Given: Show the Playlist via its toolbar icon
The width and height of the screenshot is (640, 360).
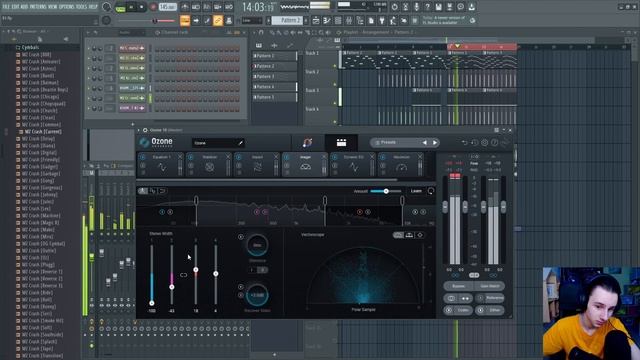Looking at the screenshot, I should pos(316,20).
